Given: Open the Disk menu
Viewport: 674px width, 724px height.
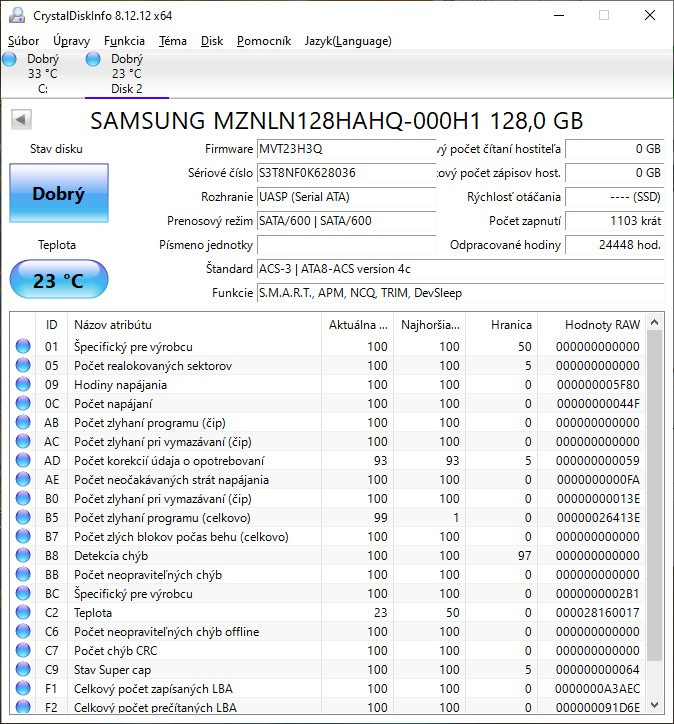Looking at the screenshot, I should (x=212, y=41).
